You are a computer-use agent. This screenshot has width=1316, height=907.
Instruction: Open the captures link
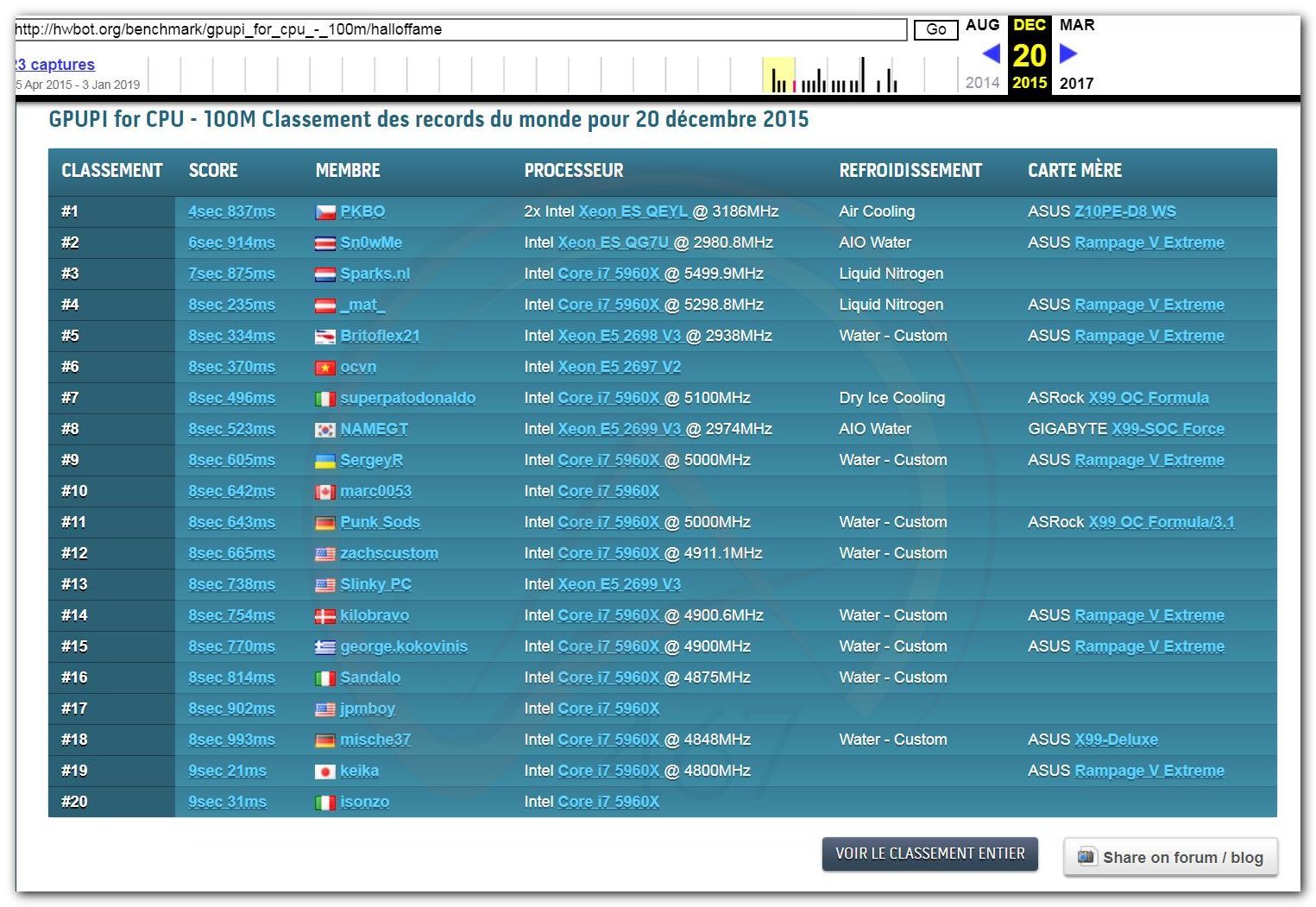pyautogui.click(x=55, y=65)
